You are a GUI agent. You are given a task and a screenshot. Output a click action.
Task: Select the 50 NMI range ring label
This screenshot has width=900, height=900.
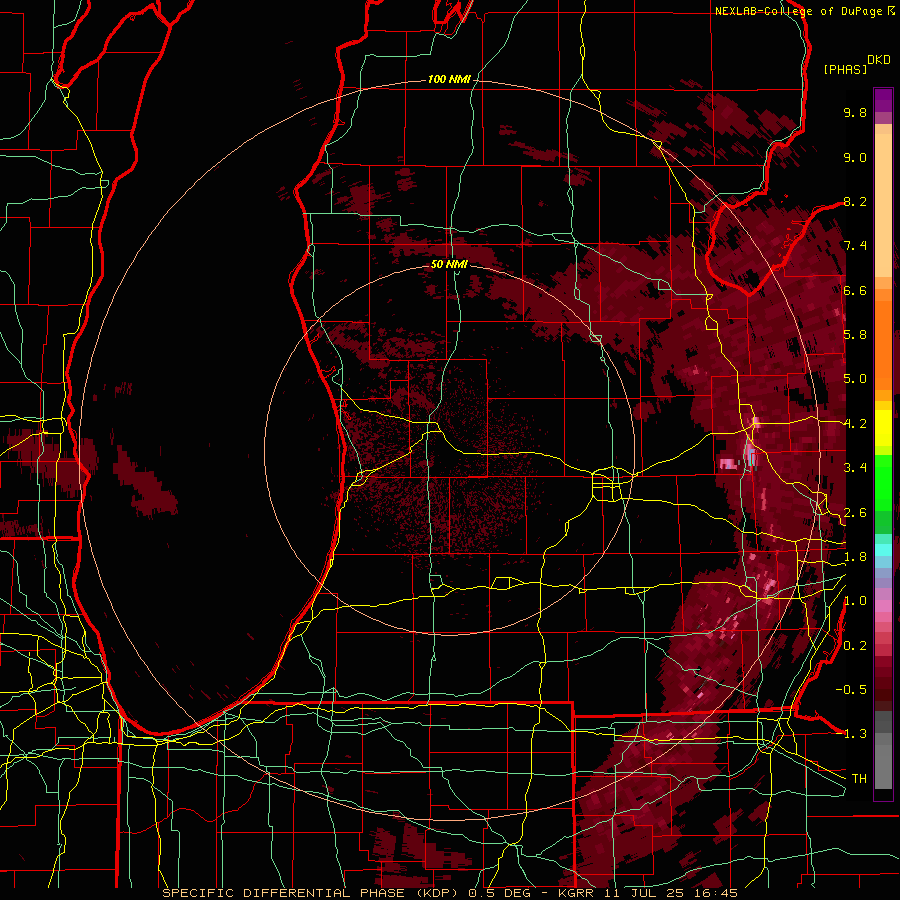tap(449, 264)
